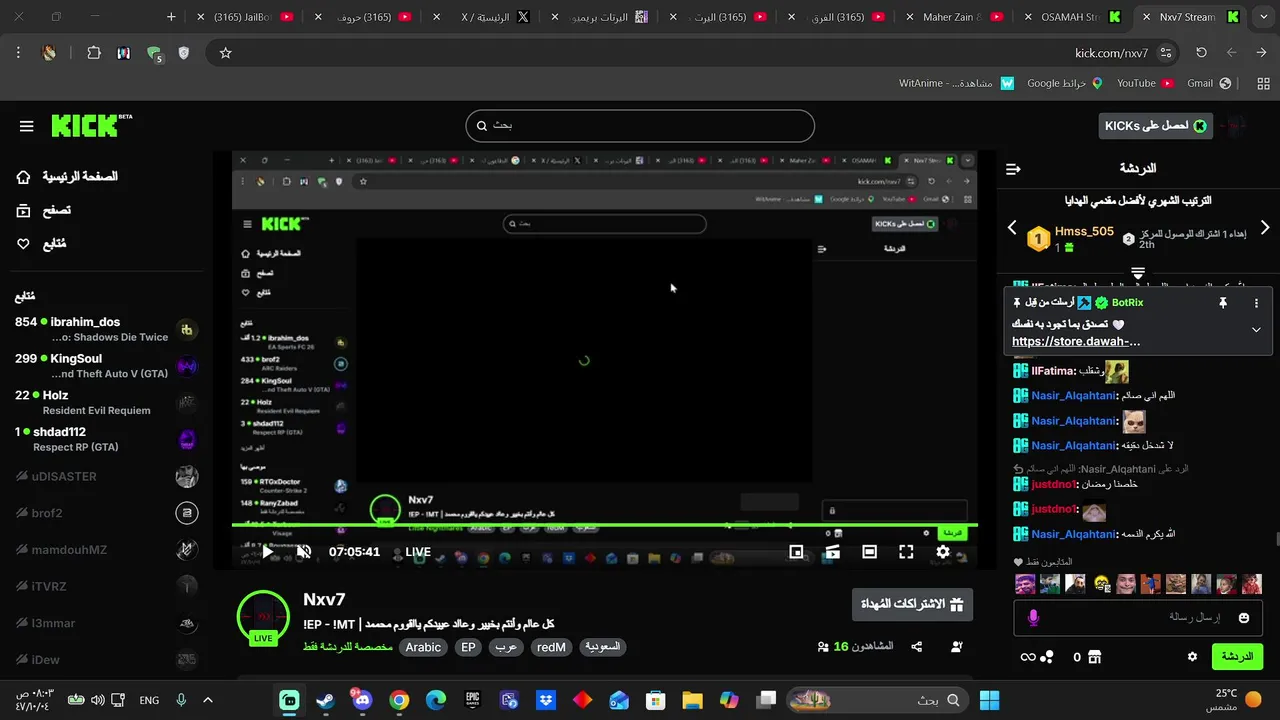This screenshot has width=1280, height=720.
Task: Click the green stream progress bar
Action: point(604,525)
